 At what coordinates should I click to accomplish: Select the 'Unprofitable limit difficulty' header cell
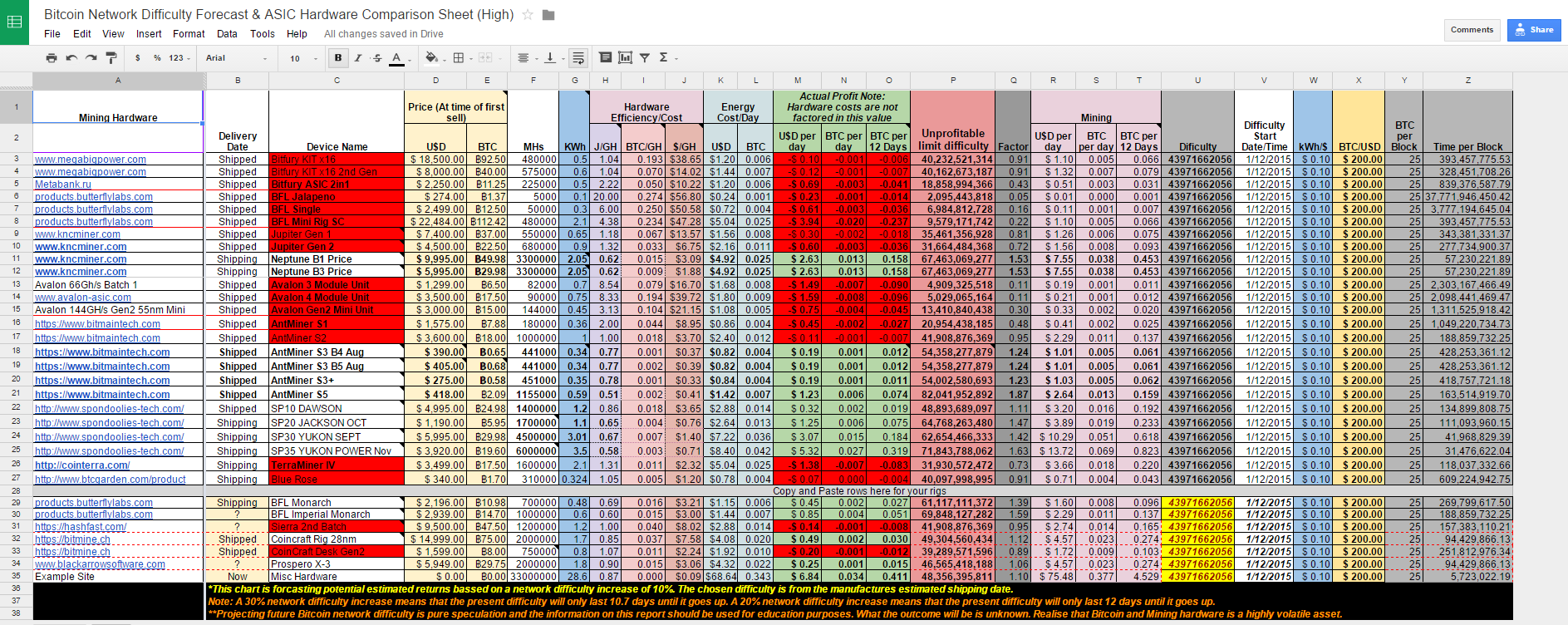(x=953, y=121)
